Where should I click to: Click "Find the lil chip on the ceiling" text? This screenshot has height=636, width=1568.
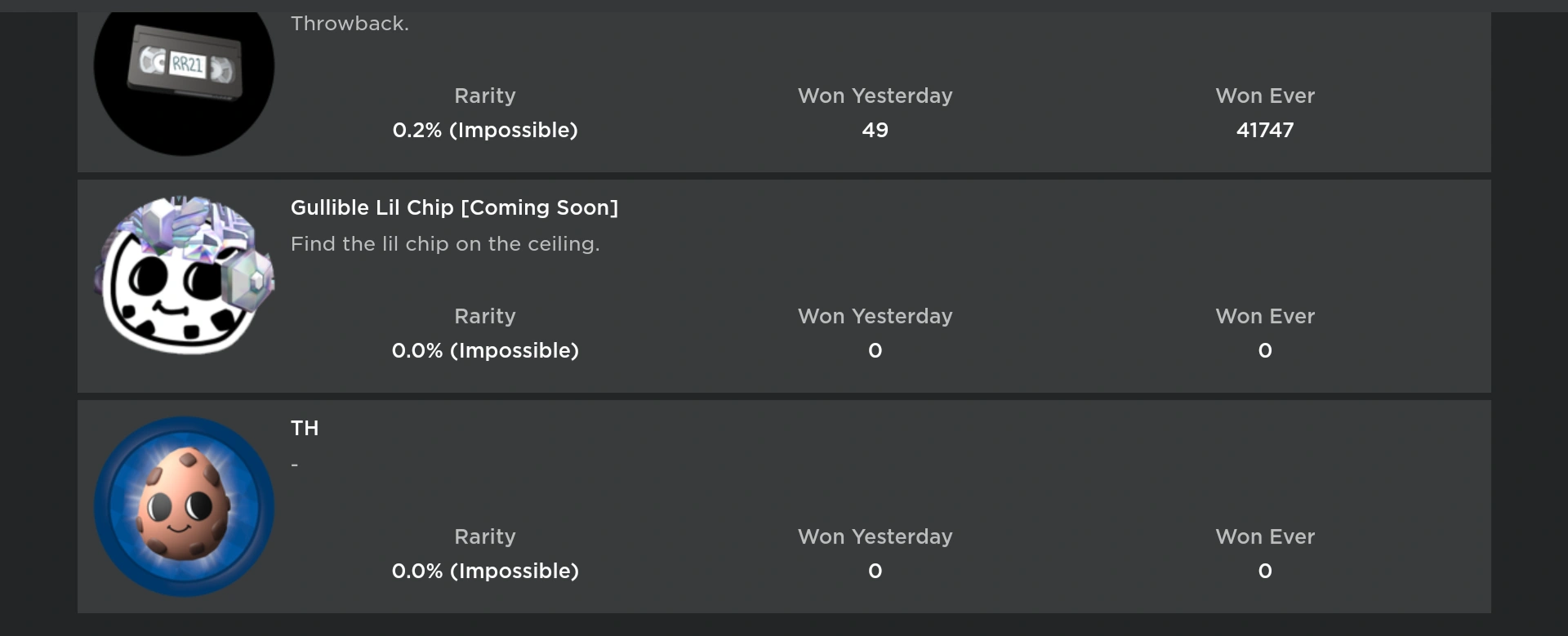pyautogui.click(x=445, y=244)
